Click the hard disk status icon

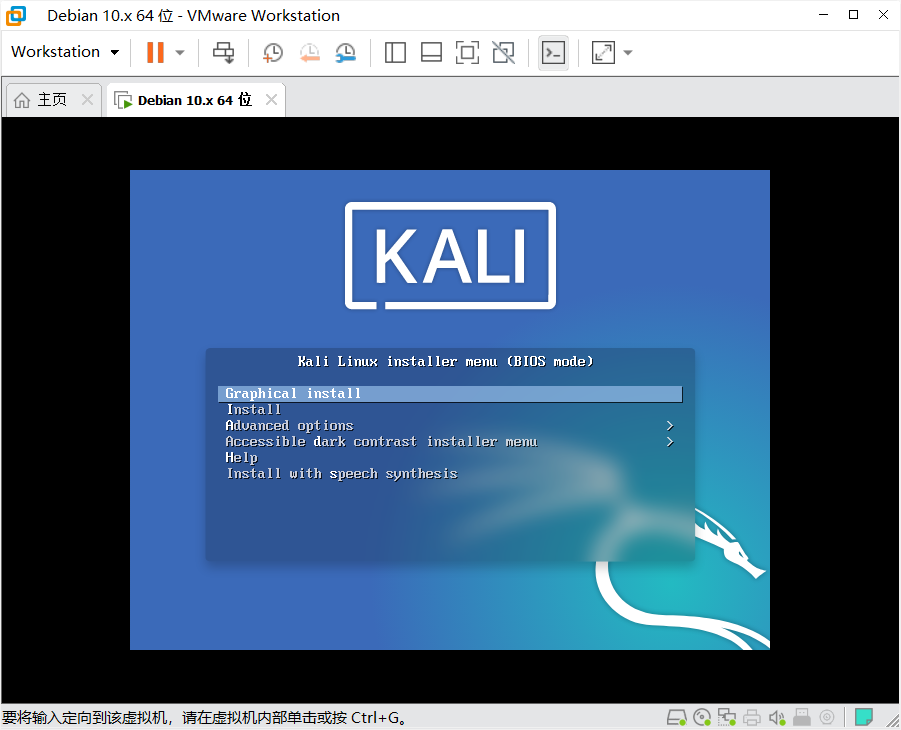[x=676, y=717]
